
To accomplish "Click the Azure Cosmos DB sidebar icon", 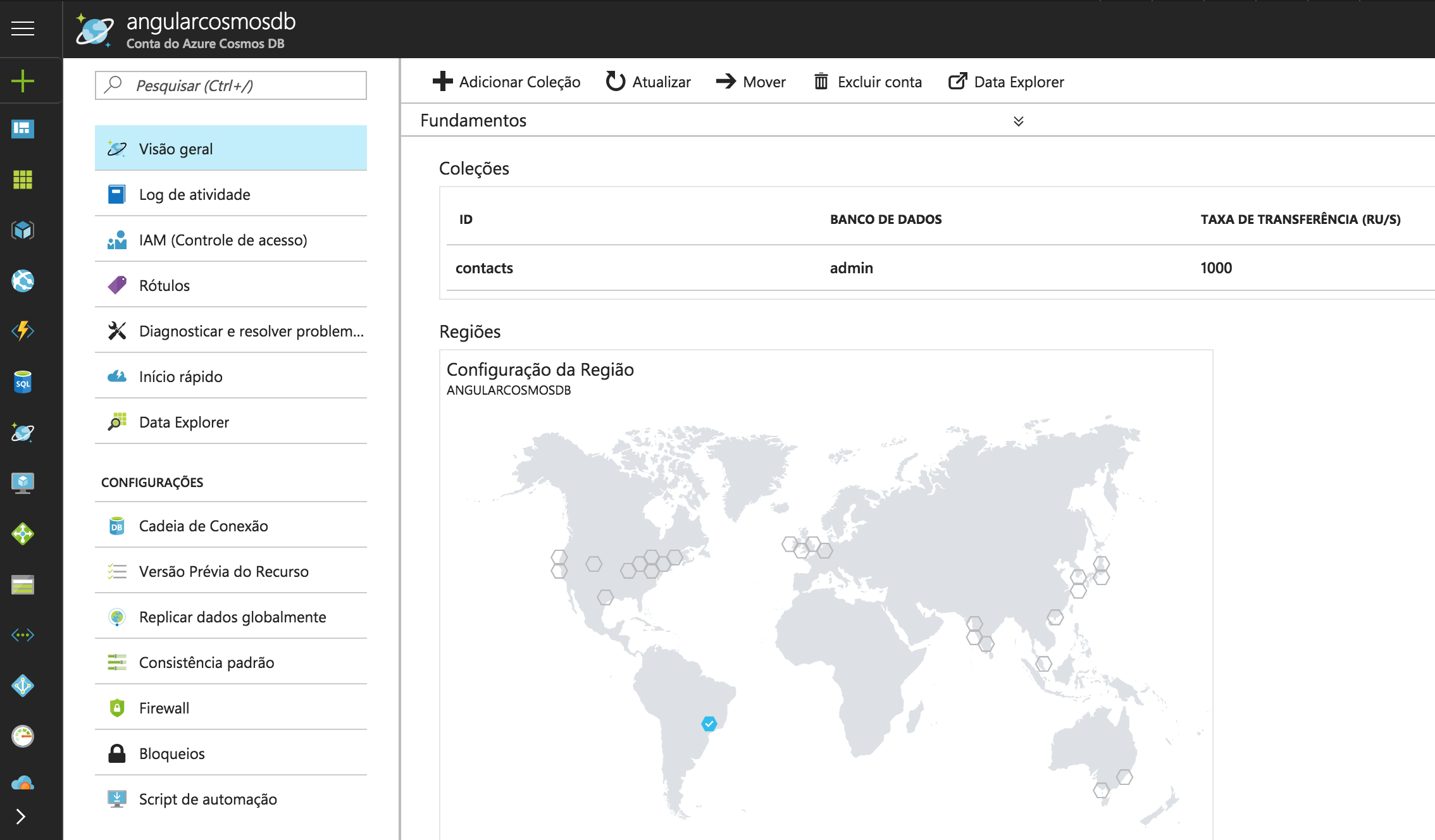I will point(23,433).
